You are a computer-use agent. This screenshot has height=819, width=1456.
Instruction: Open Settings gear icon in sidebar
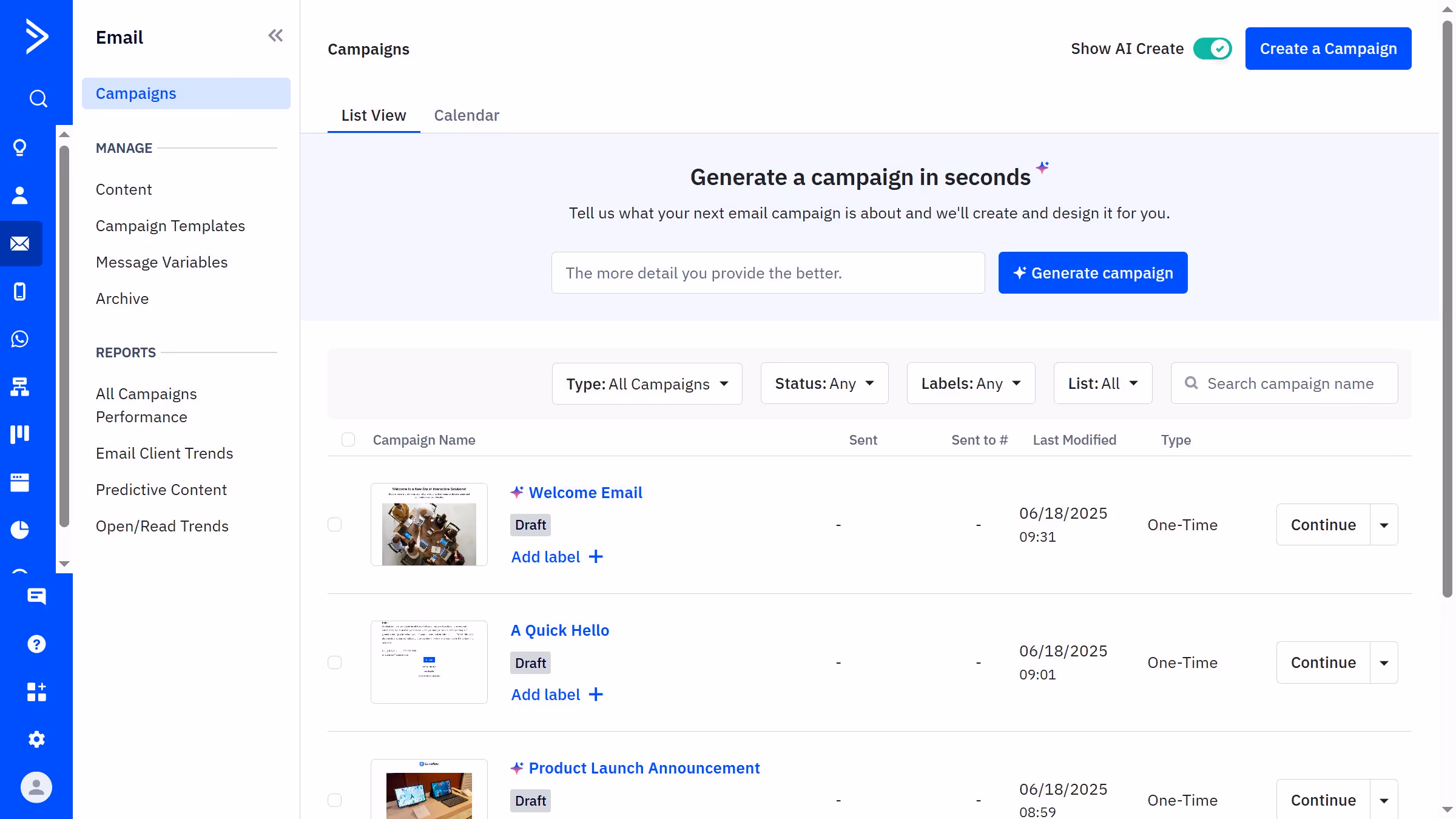(x=36, y=739)
